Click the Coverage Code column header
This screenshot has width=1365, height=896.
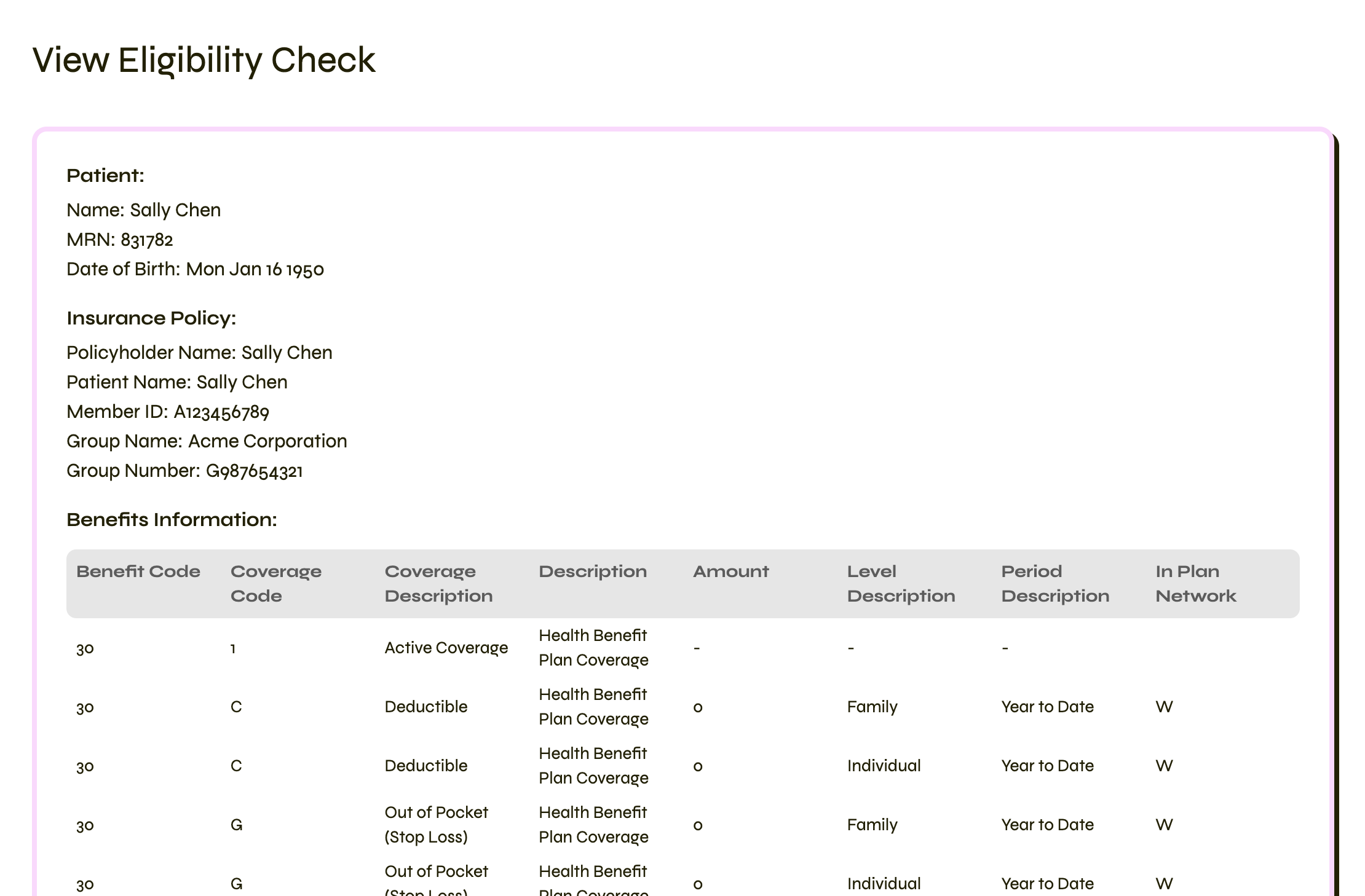pyautogui.click(x=276, y=584)
